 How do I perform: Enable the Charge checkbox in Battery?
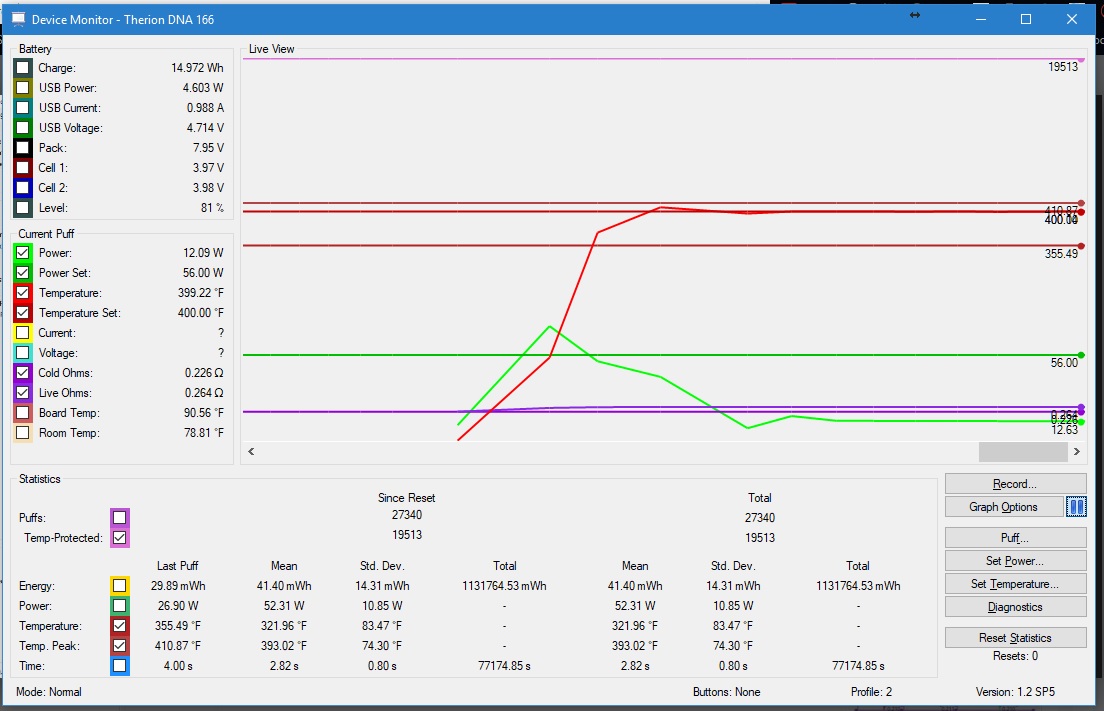coord(23,68)
